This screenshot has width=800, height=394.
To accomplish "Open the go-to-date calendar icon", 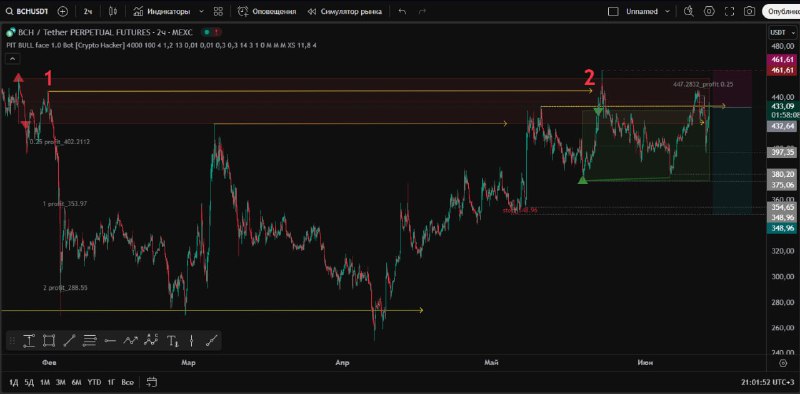I will (x=152, y=382).
